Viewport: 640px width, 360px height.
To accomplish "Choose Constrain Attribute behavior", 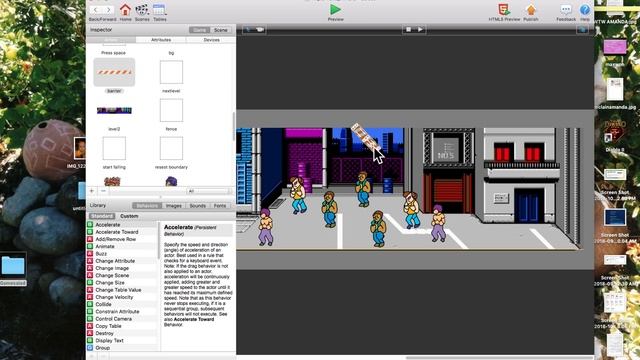I will pos(118,311).
